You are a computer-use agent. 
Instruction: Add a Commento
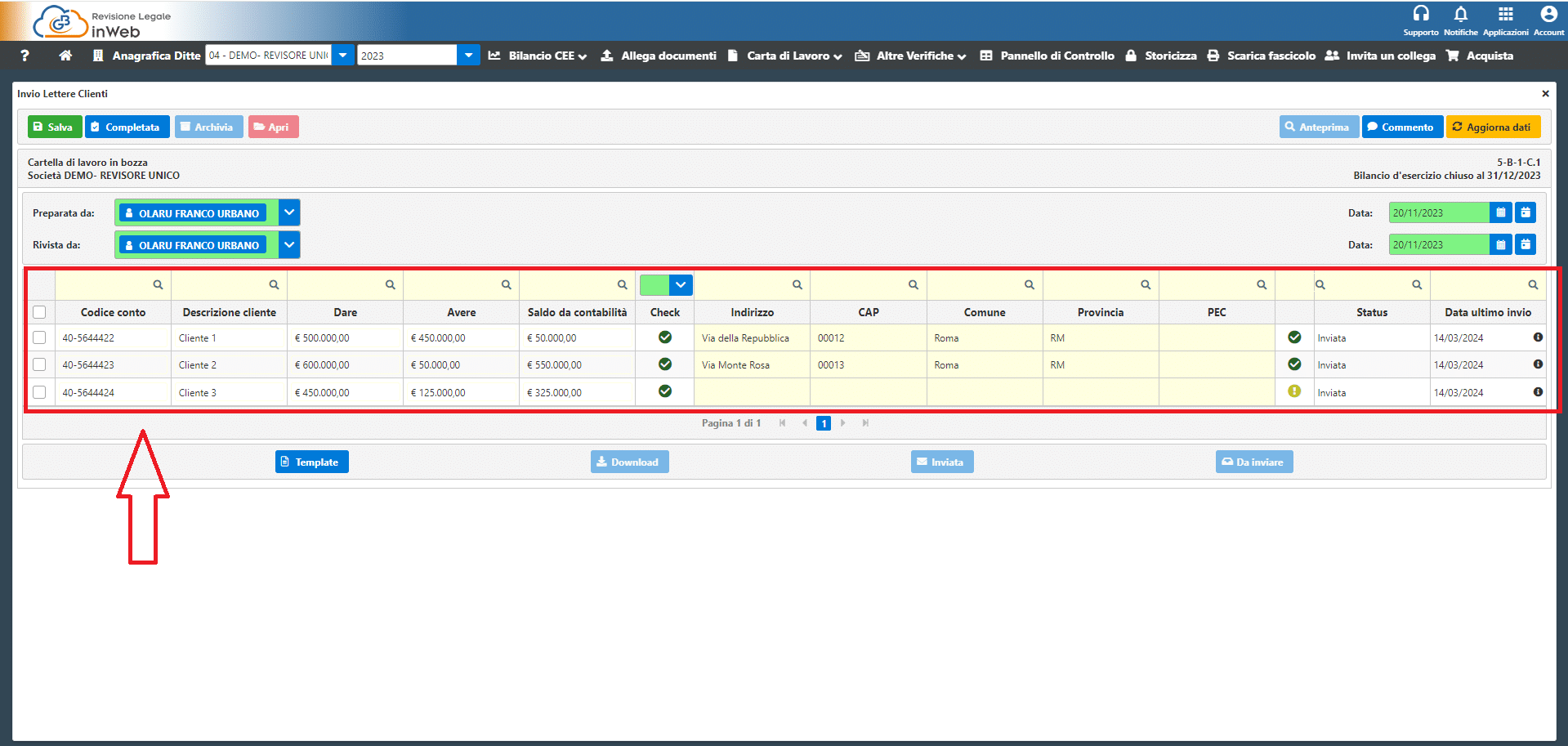coord(1402,127)
